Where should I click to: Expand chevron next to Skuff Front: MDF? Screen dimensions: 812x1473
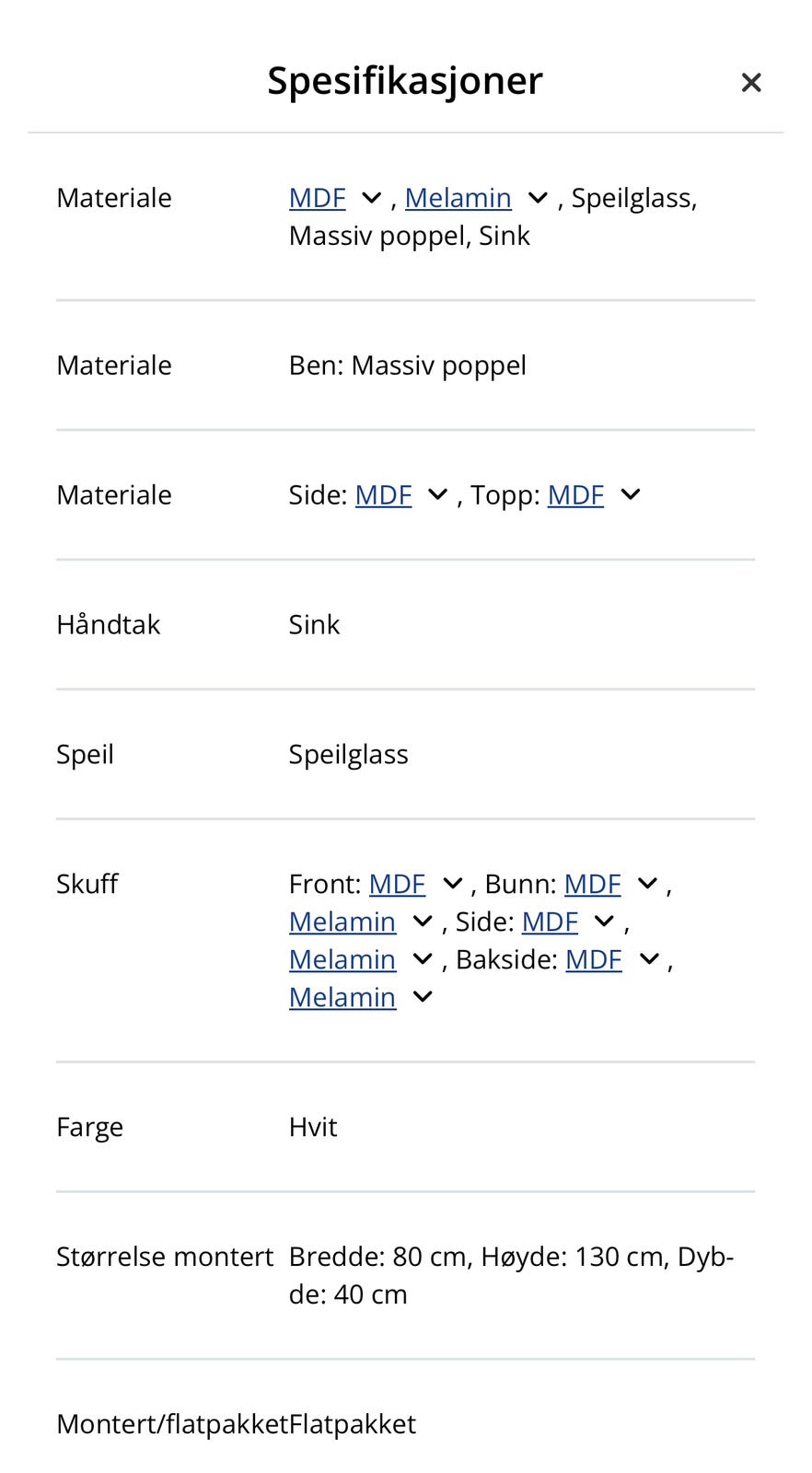pyautogui.click(x=453, y=885)
